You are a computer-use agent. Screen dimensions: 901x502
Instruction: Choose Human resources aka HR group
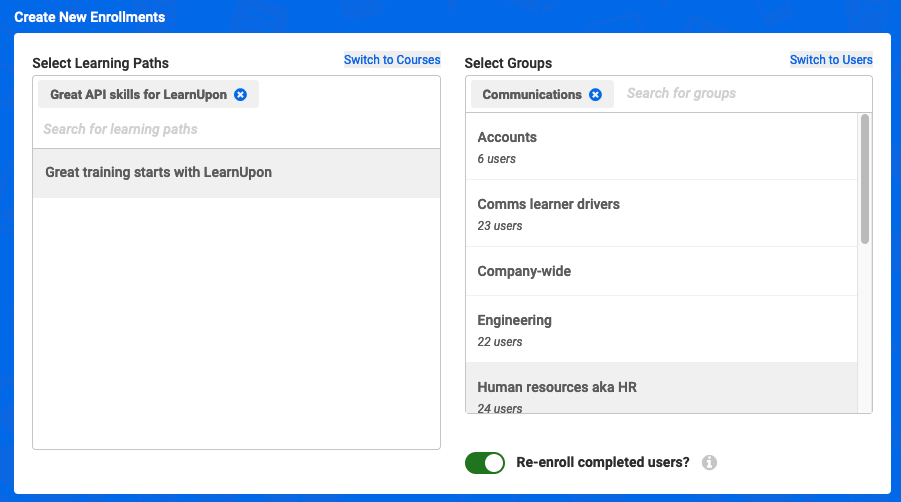click(661, 388)
